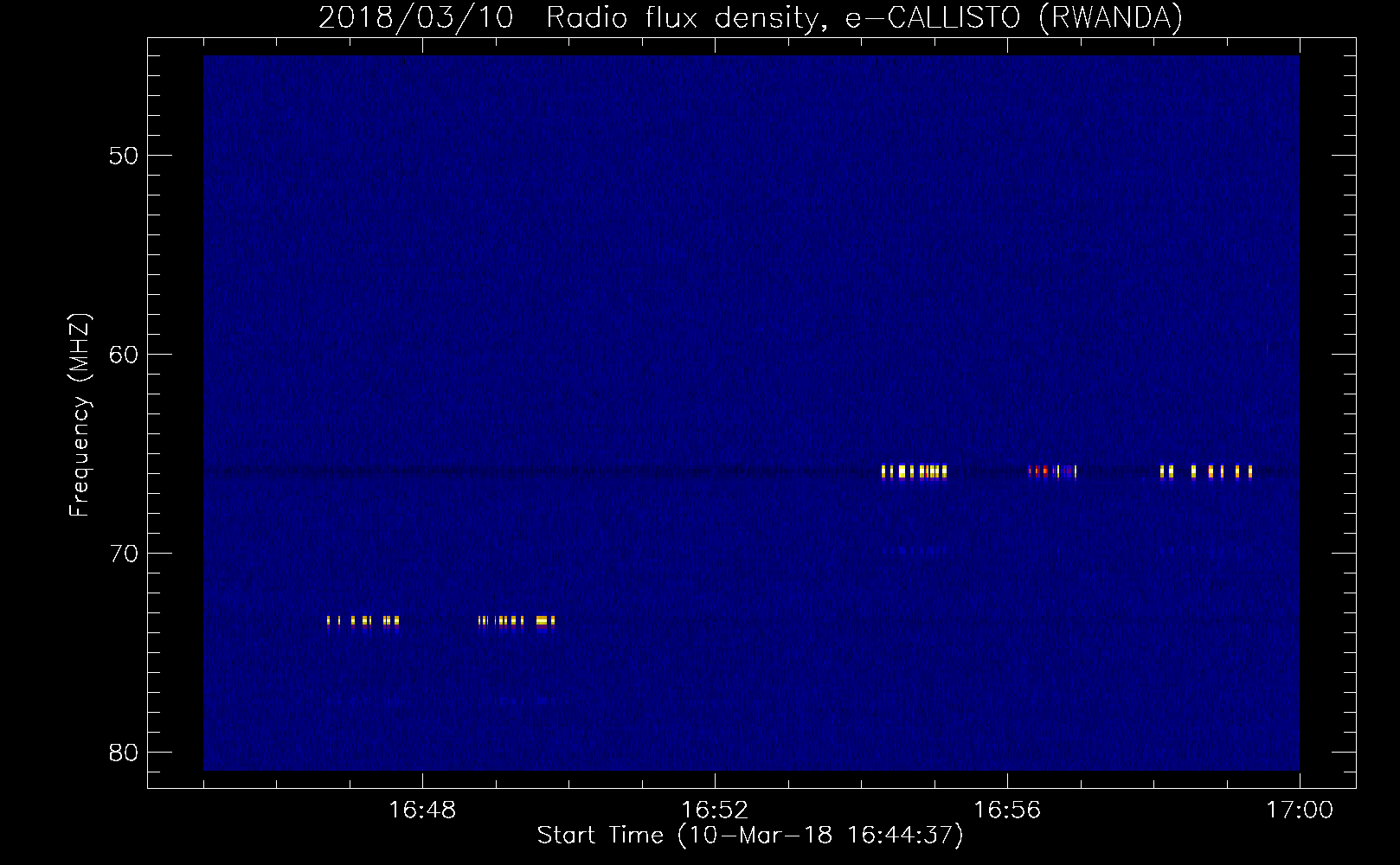Click the 80 frequency tick label
The image size is (1400, 865).
(124, 752)
